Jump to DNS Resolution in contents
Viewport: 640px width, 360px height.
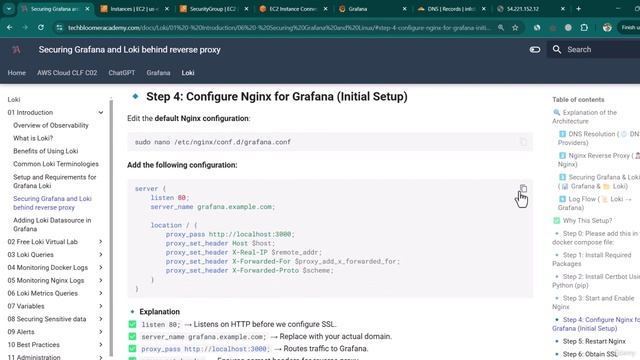coord(599,138)
